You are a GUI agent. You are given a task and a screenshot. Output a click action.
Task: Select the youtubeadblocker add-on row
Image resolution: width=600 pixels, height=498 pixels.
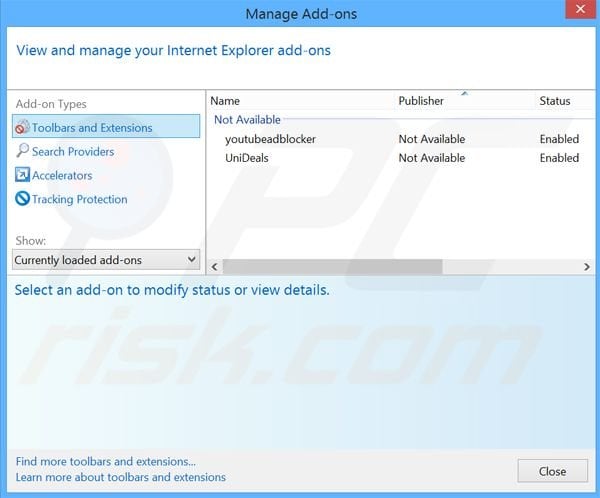tap(270, 139)
